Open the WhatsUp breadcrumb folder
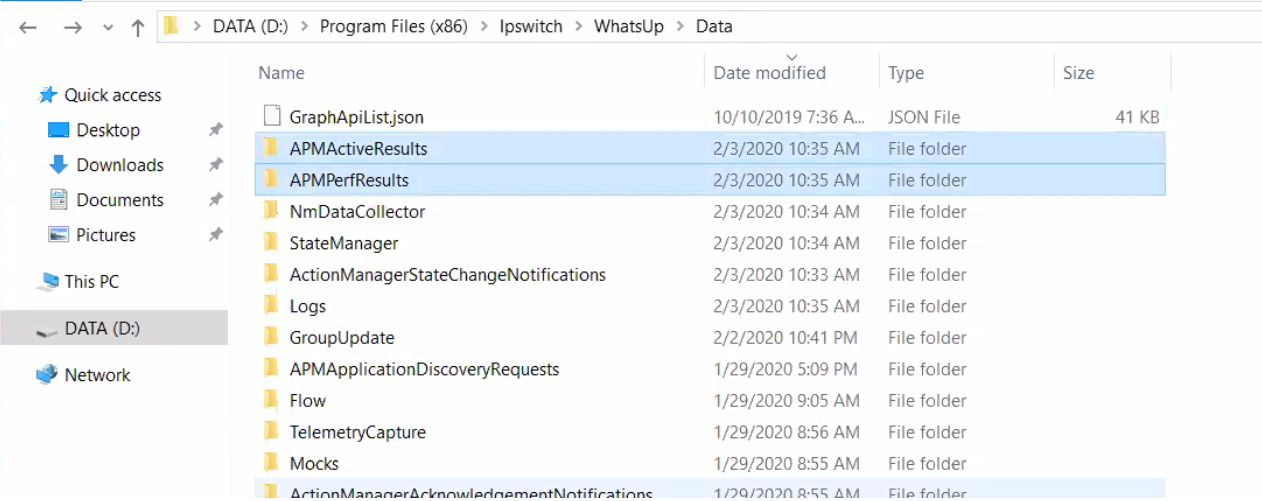The height and width of the screenshot is (501, 1262). [x=629, y=26]
